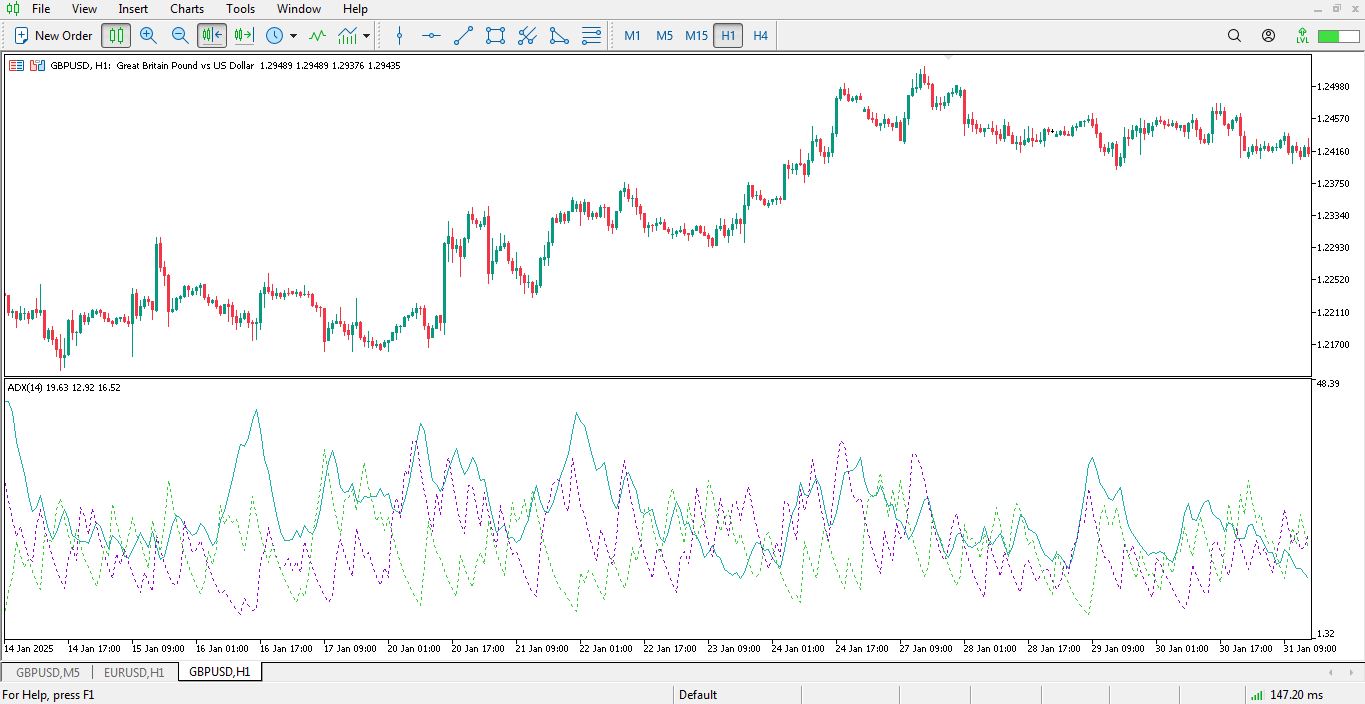1365x704 pixels.
Task: Switch to the EURUSD,H1 chart tab
Action: [134, 672]
